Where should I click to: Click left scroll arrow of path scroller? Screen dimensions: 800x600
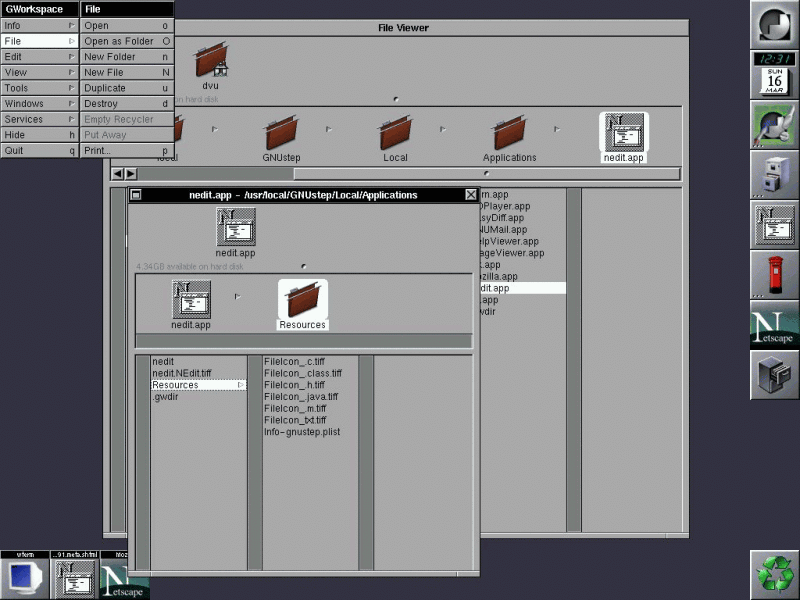(117, 174)
